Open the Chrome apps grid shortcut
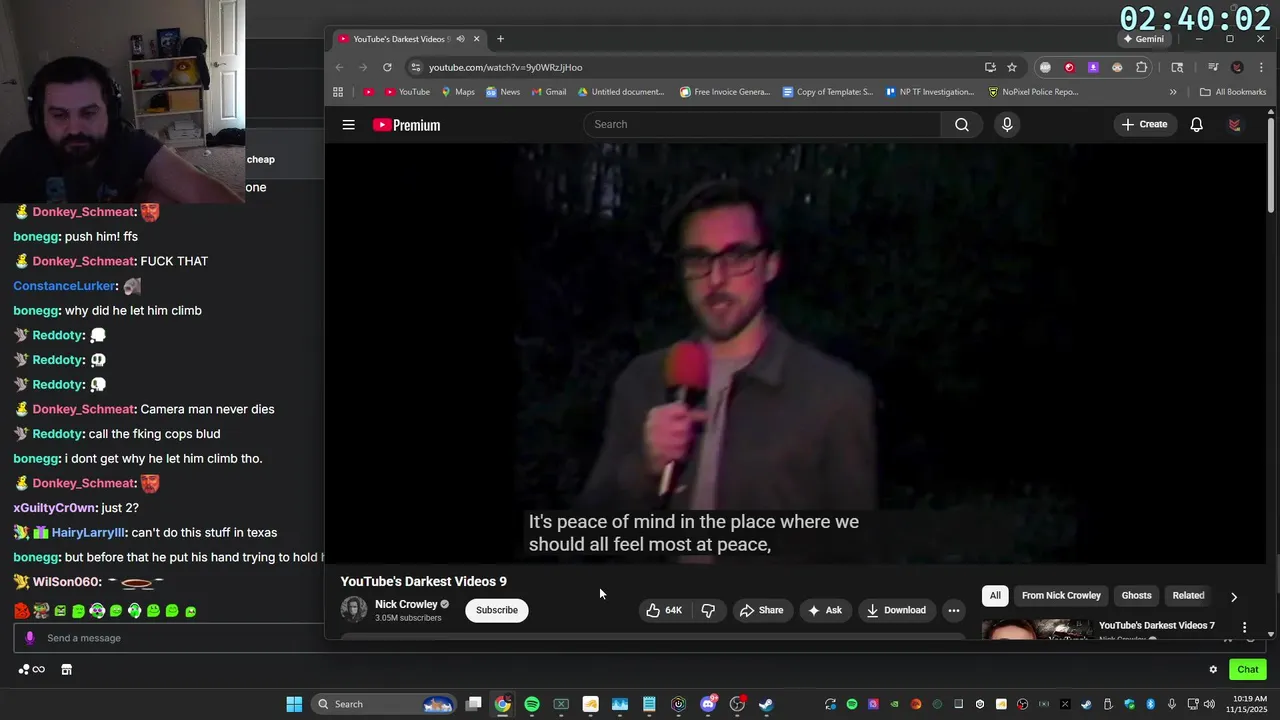Screen dimensions: 1280x720 [338, 92]
